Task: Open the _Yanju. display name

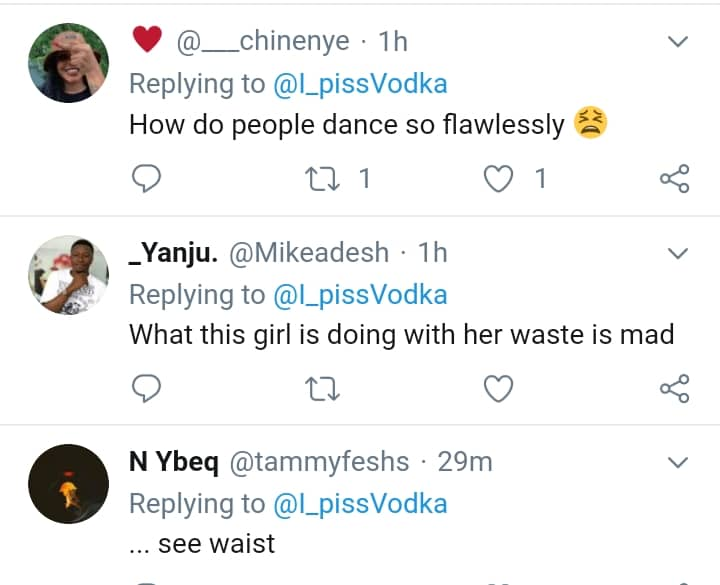Action: tap(174, 252)
